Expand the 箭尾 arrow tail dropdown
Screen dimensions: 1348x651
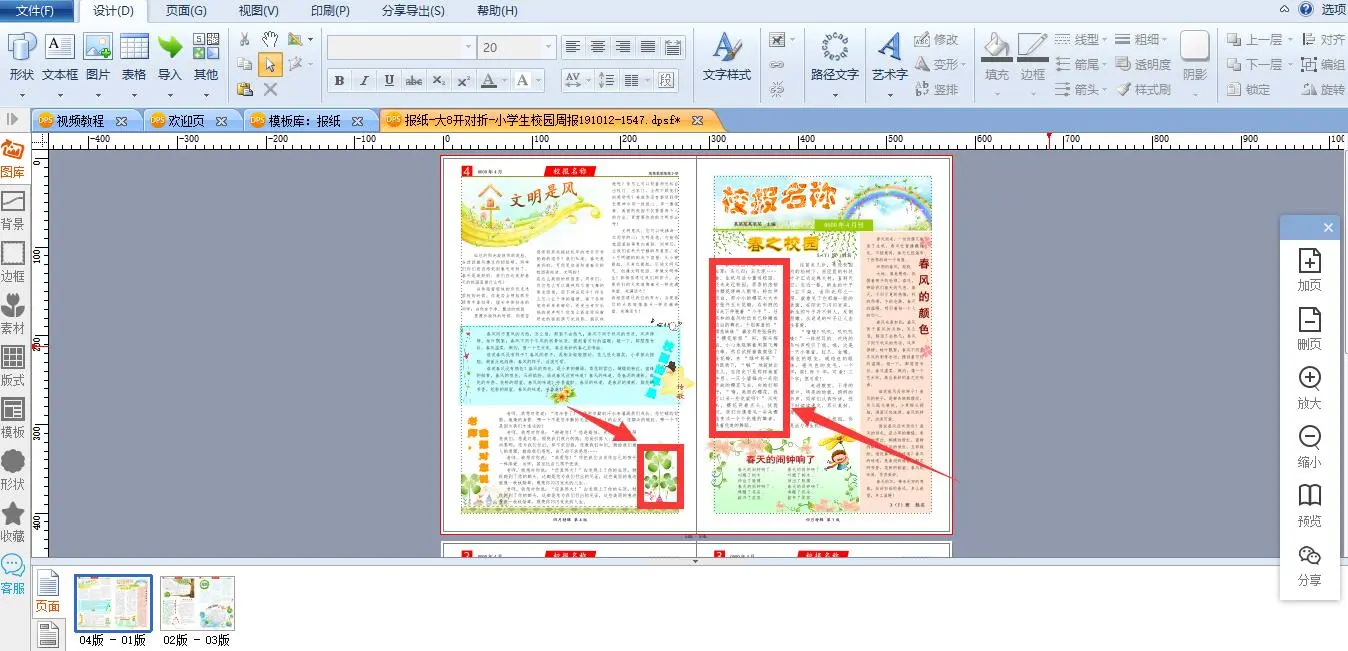pyautogui.click(x=1105, y=64)
